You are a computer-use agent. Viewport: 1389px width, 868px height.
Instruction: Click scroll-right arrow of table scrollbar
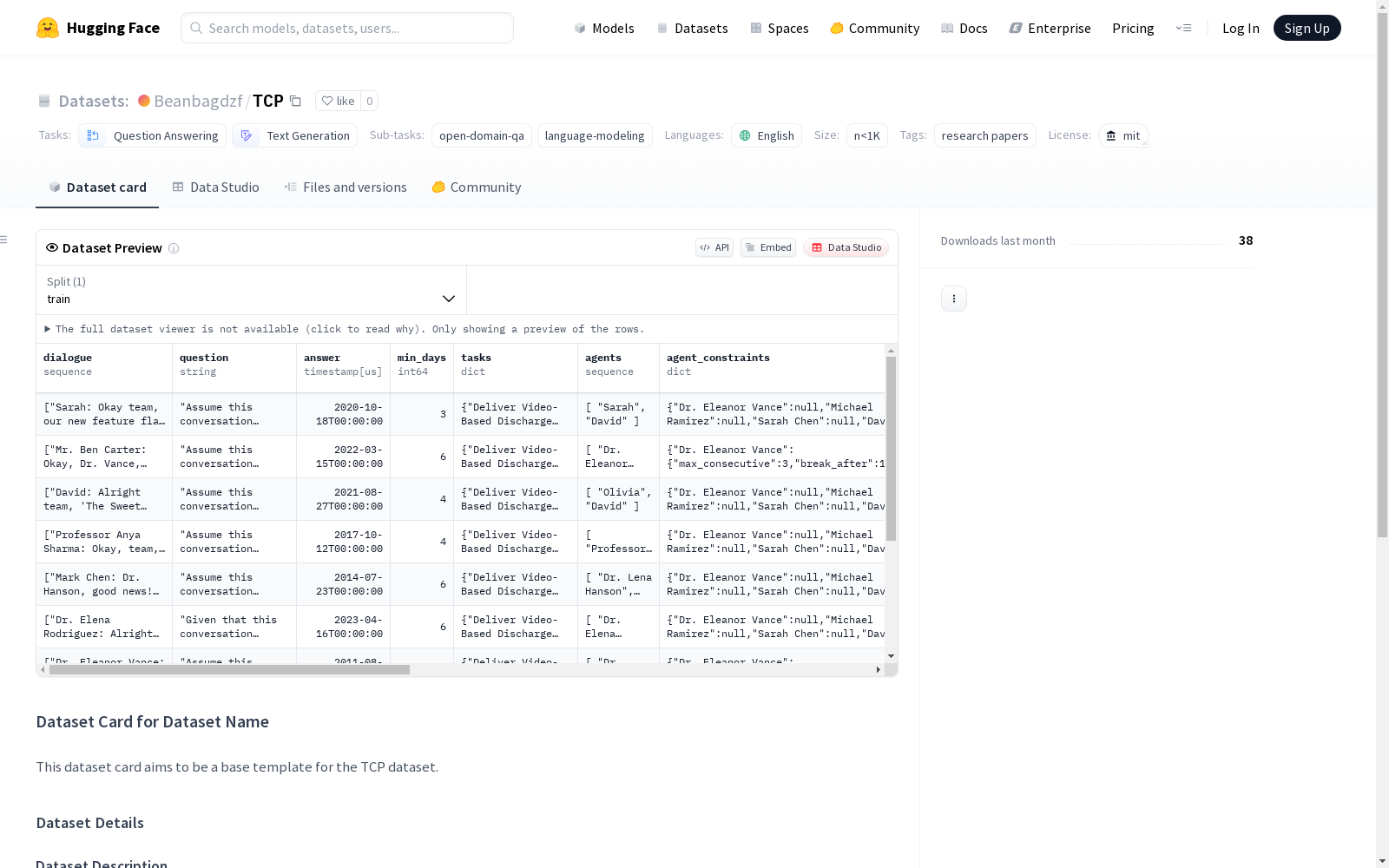[x=879, y=669]
